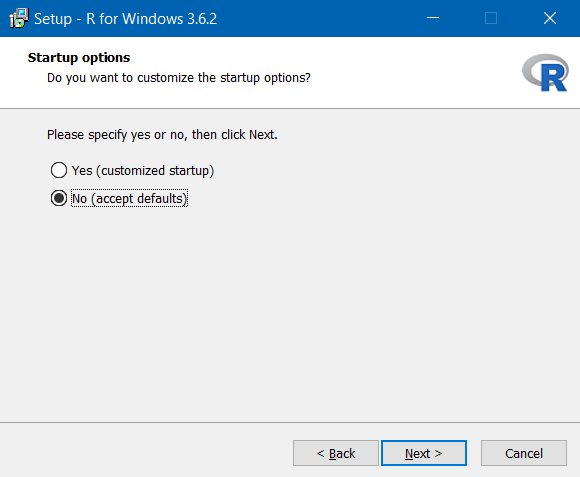Cancel the R installation
Screen dimensions: 580x477
pos(524,453)
